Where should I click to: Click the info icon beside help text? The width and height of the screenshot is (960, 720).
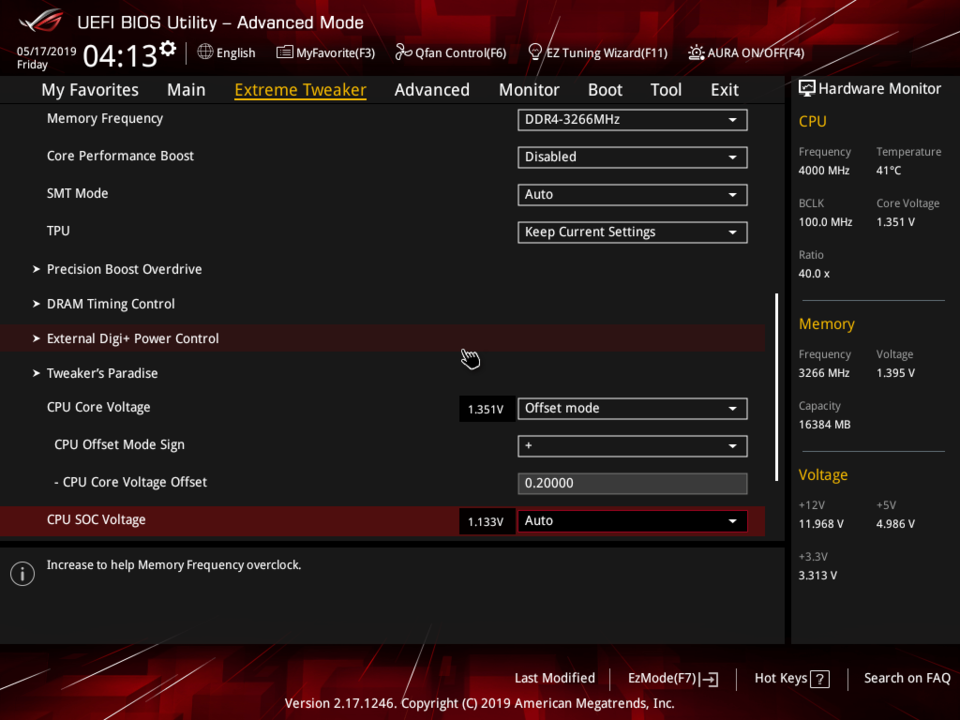pyautogui.click(x=23, y=574)
